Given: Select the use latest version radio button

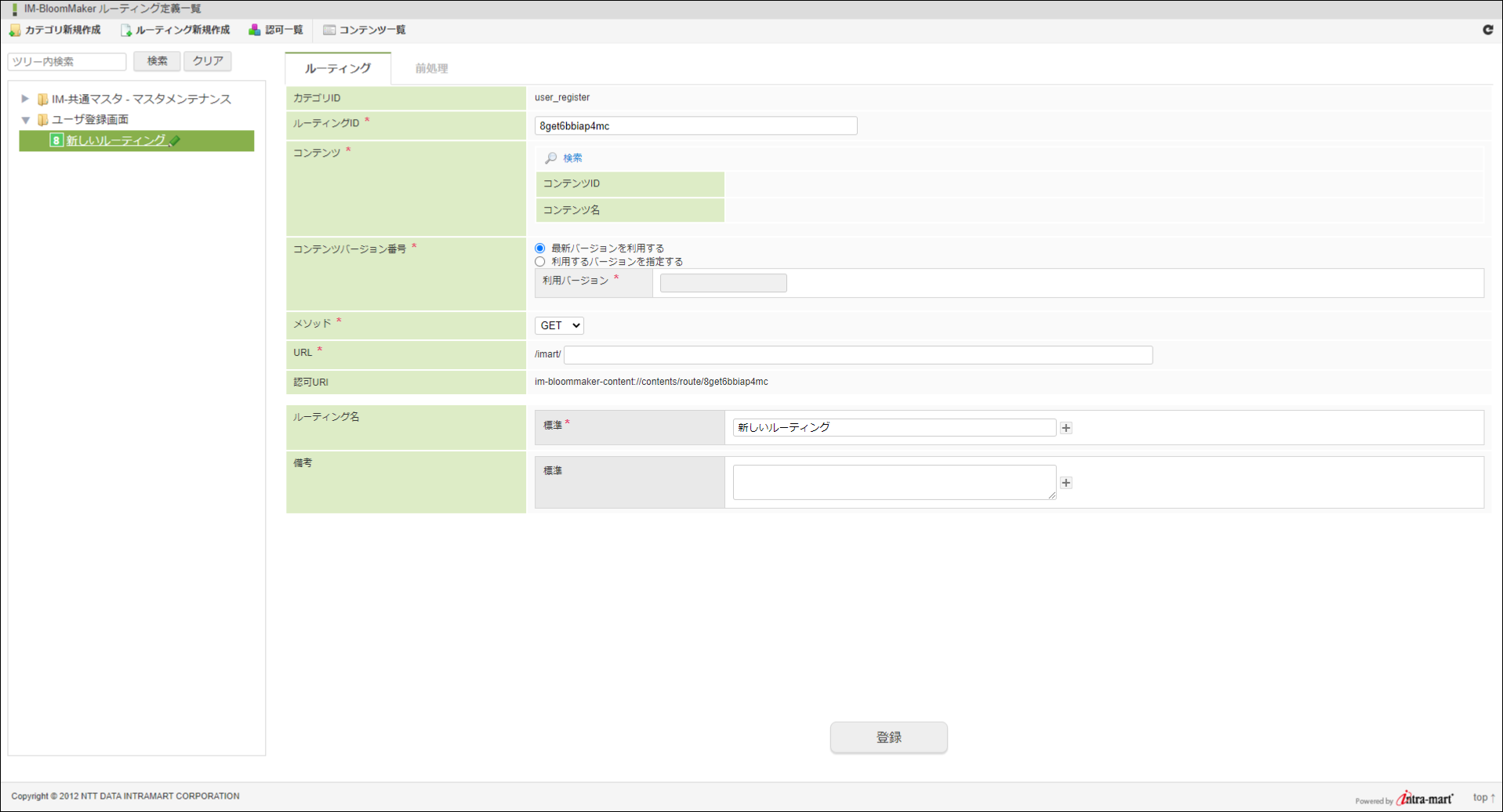Looking at the screenshot, I should coord(540,248).
